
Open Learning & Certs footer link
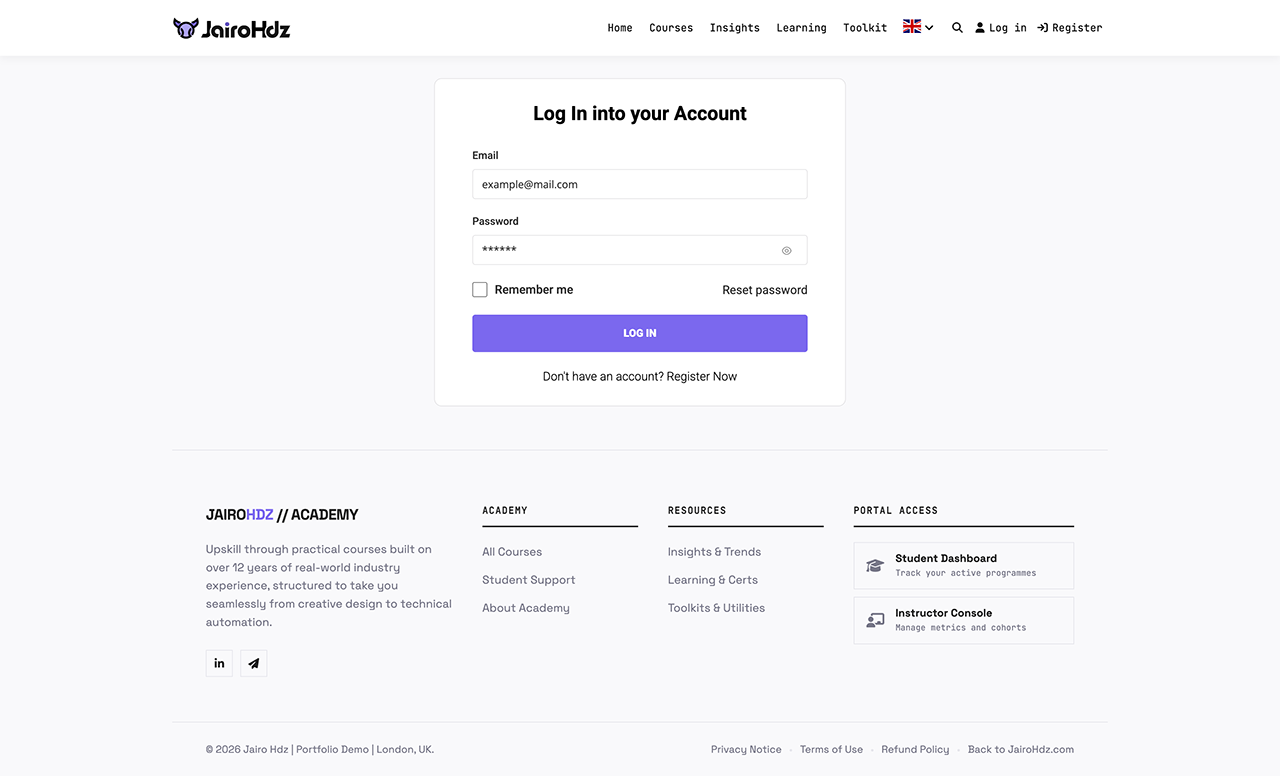click(713, 580)
